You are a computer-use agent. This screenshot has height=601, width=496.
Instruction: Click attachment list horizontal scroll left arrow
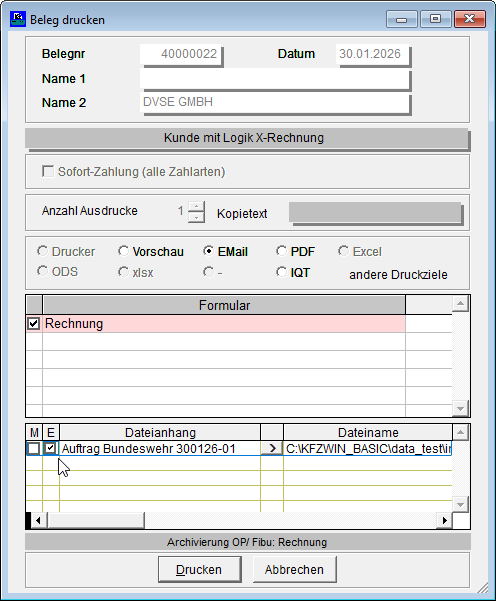click(38, 521)
